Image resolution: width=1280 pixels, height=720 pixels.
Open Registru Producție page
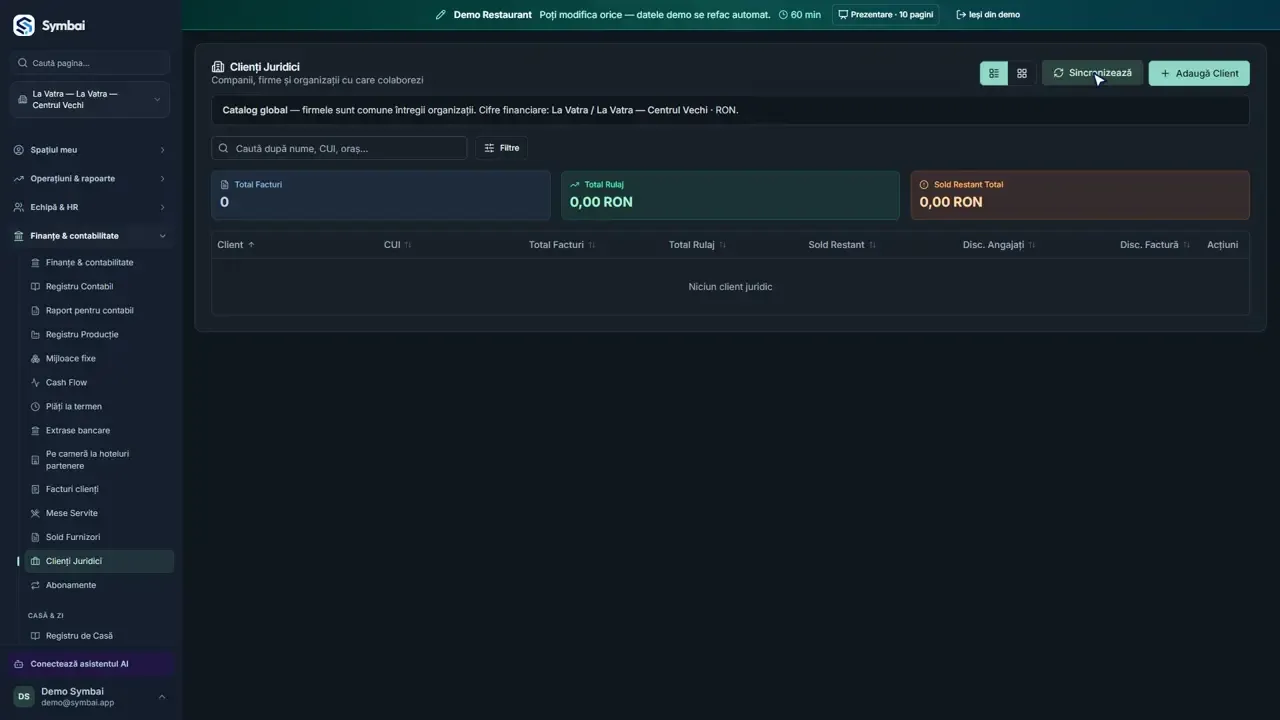pyautogui.click(x=99, y=335)
